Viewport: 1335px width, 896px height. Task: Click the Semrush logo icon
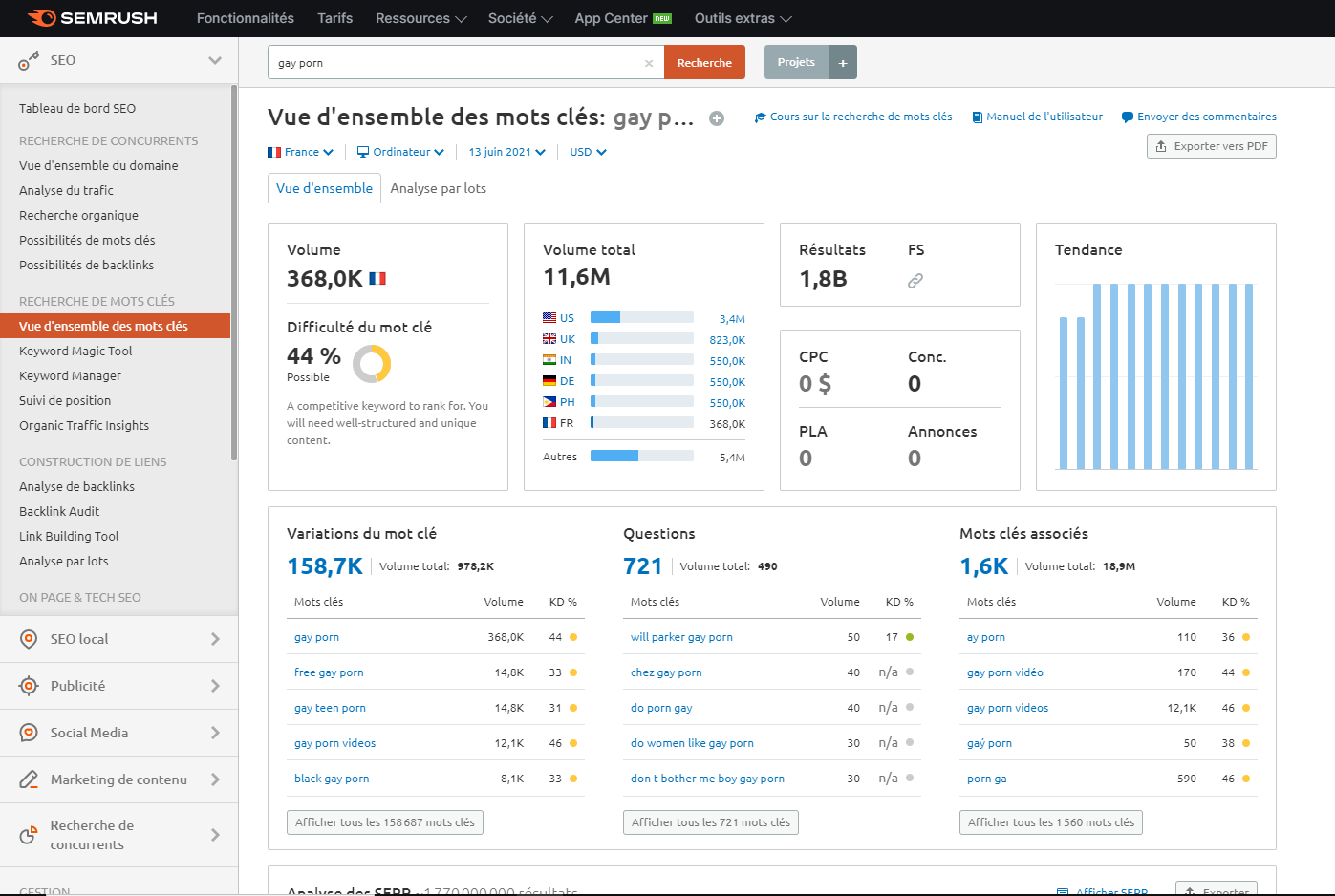pos(42,18)
